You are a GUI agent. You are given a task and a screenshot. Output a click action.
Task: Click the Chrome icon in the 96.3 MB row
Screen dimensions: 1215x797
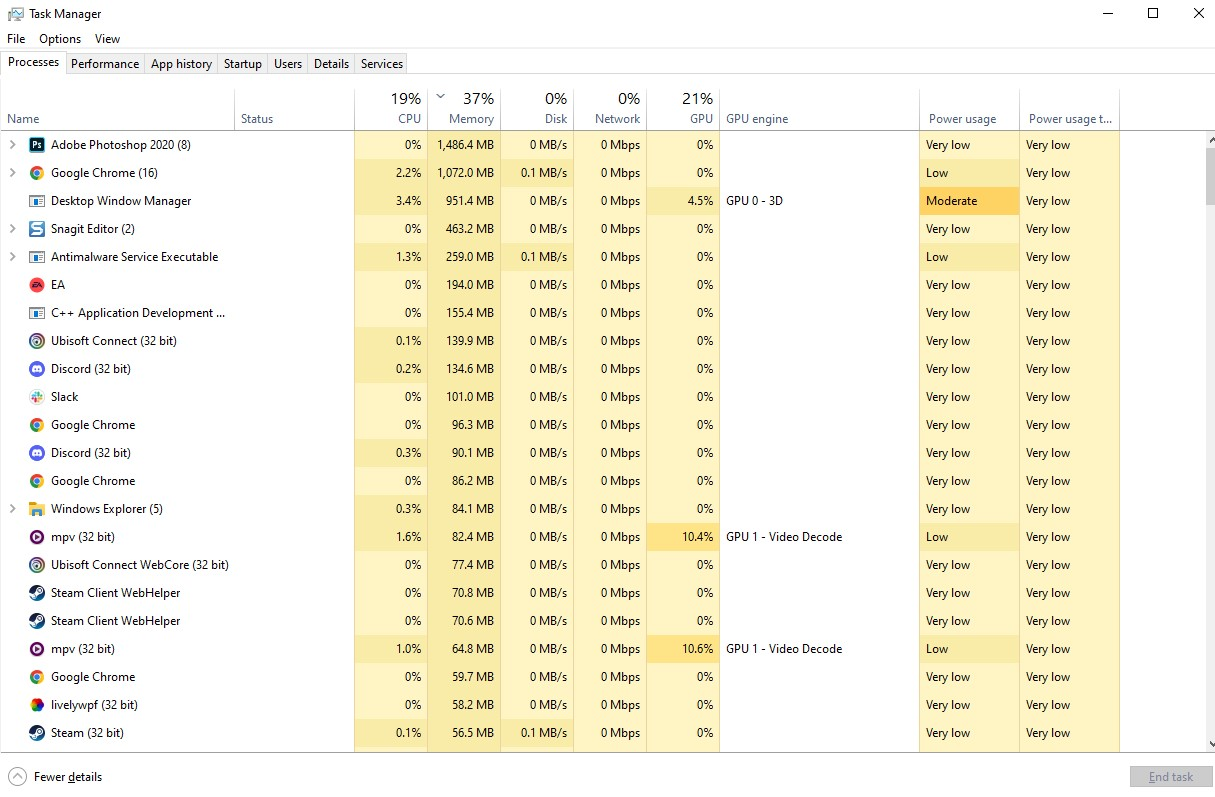point(37,425)
